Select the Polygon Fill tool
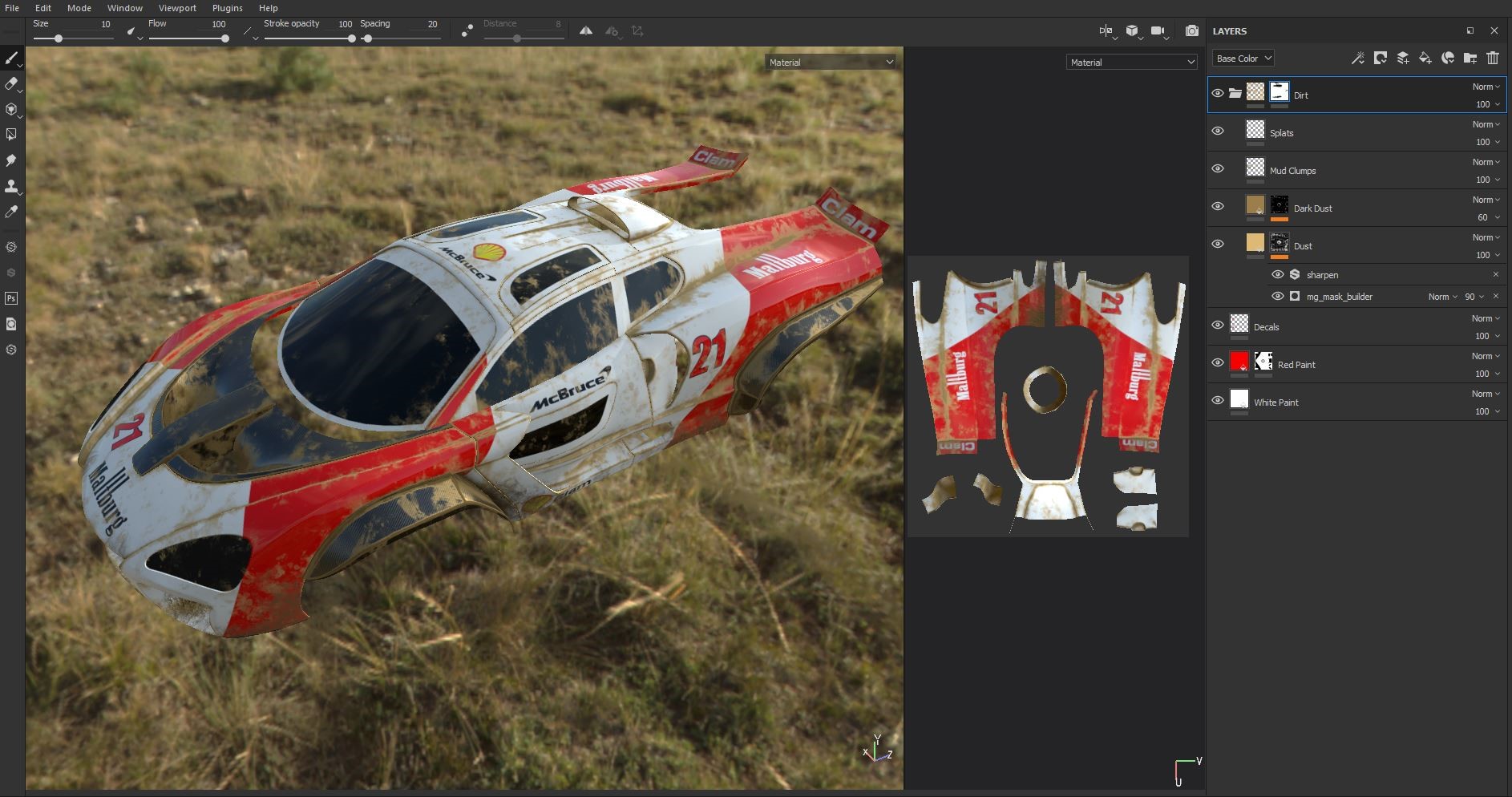The width and height of the screenshot is (1512, 797). (x=11, y=135)
